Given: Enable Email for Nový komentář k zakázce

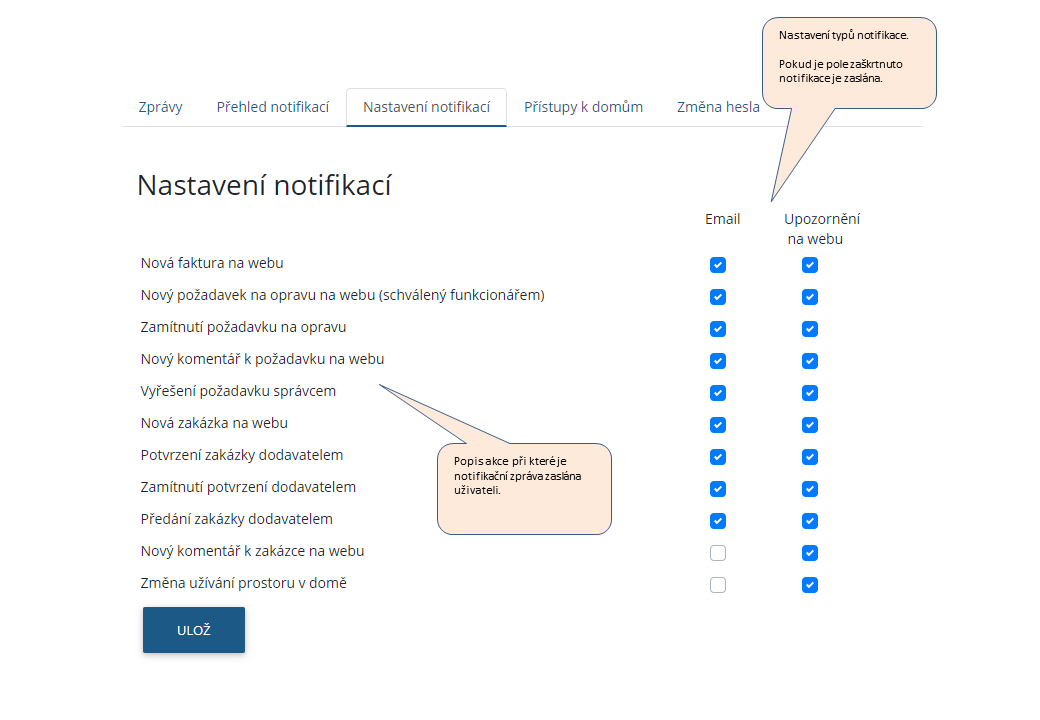Looking at the screenshot, I should 718,553.
